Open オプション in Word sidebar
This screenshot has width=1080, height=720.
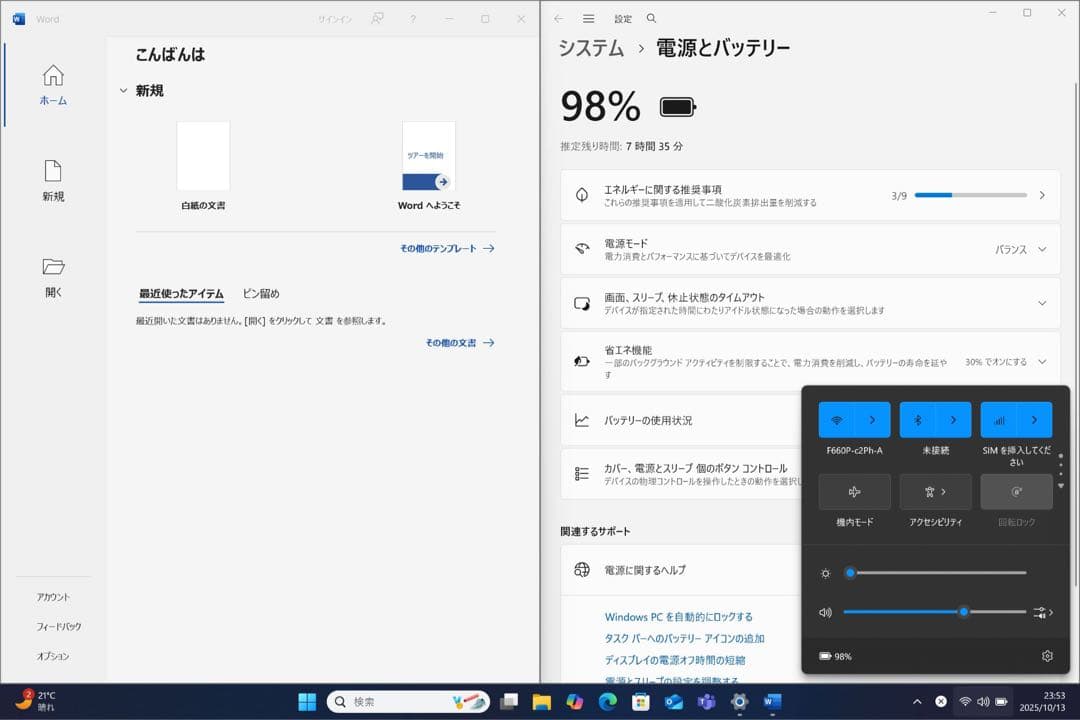pyautogui.click(x=53, y=656)
